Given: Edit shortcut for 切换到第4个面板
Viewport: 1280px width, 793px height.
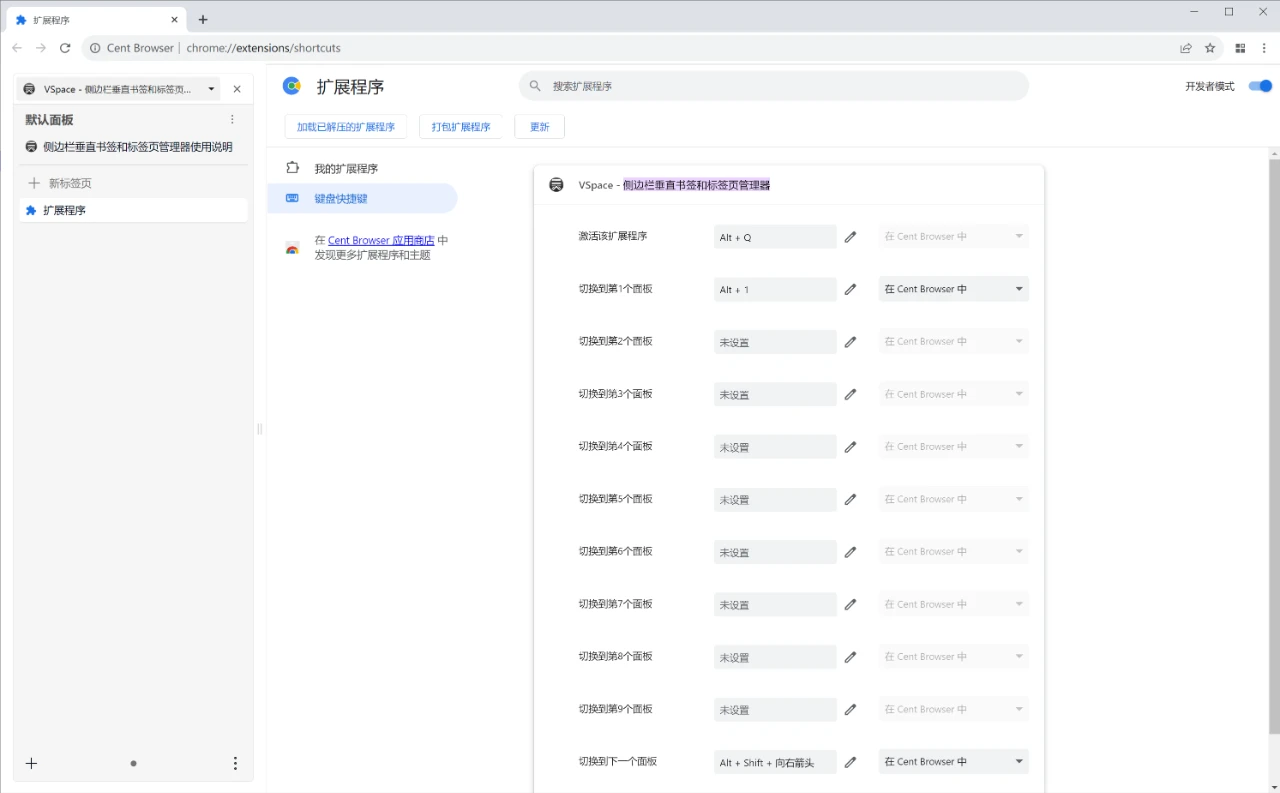Looking at the screenshot, I should (850, 447).
